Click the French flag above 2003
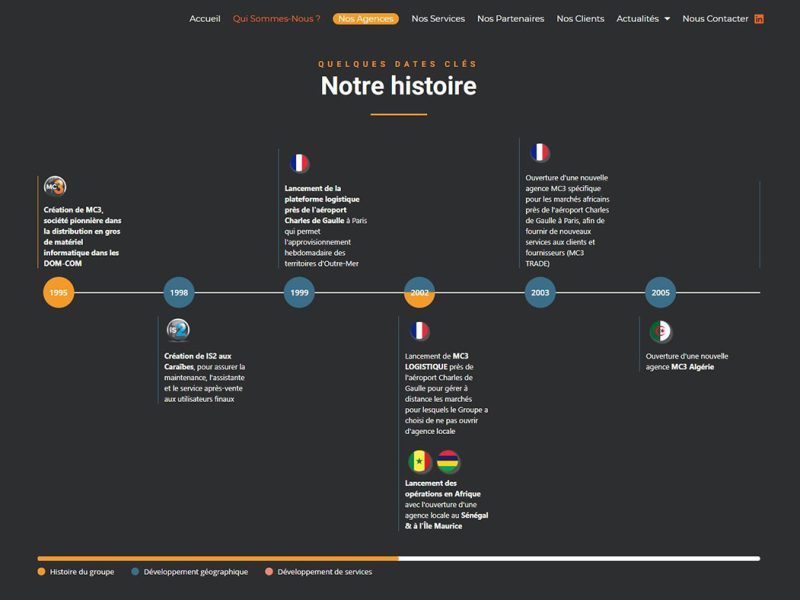 540,152
